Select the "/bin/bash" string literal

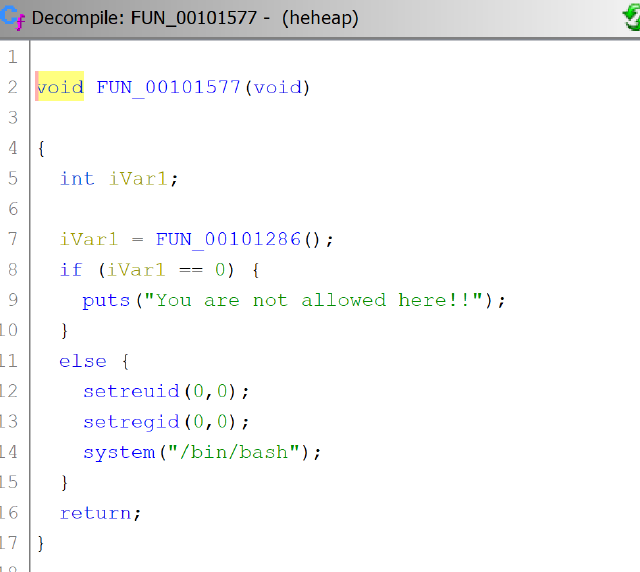234,452
